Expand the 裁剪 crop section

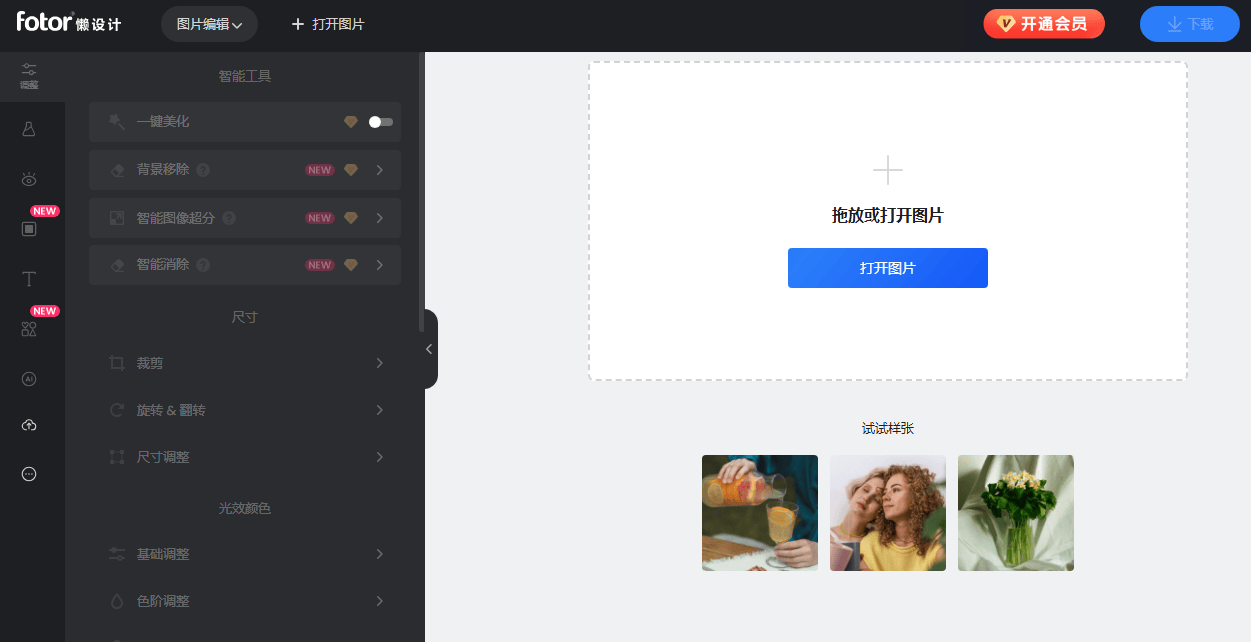245,363
